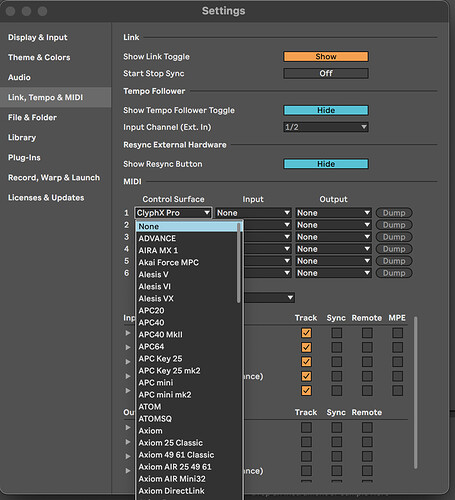Click the MIDI ports list scrollbar
455x500 pixels.
[415, 393]
